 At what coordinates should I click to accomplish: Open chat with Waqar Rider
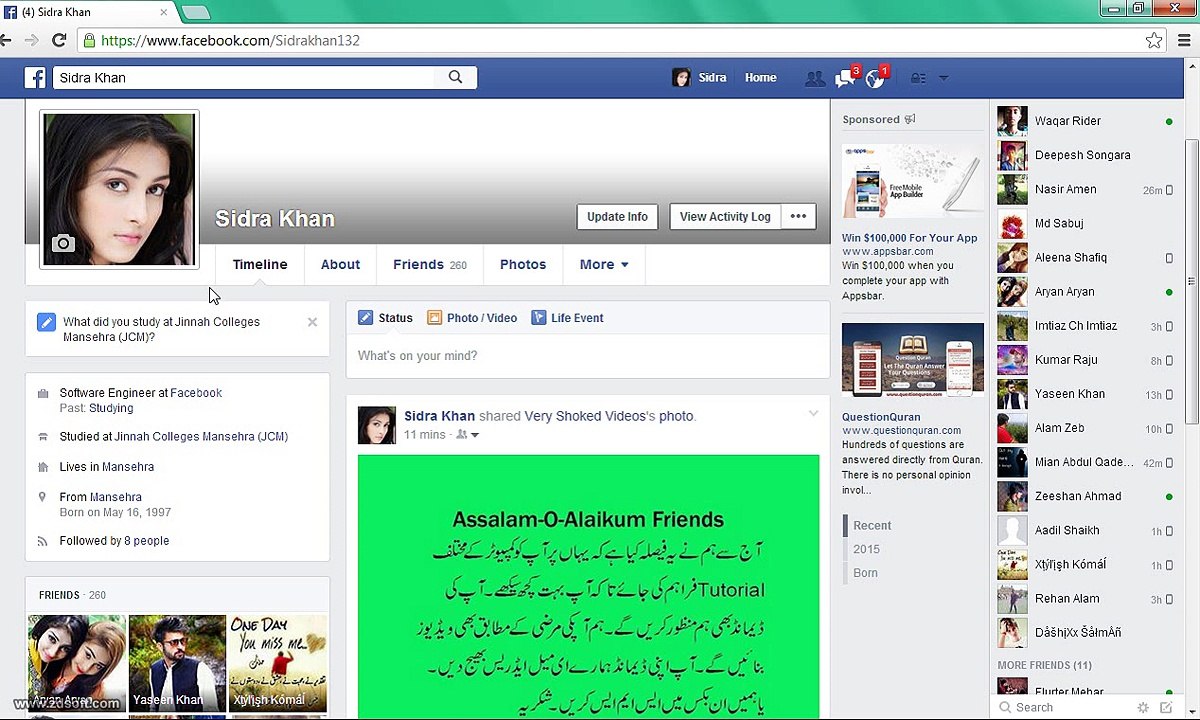tap(1086, 121)
